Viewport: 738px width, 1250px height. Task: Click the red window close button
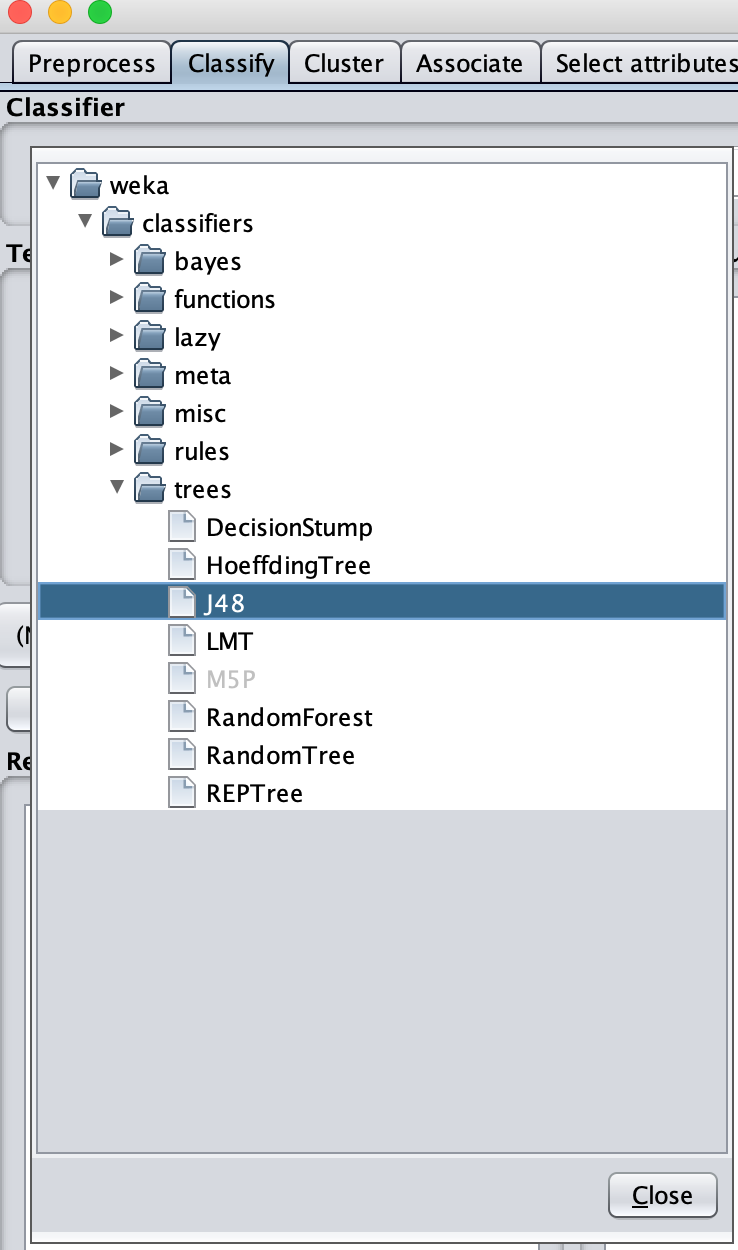click(x=19, y=12)
